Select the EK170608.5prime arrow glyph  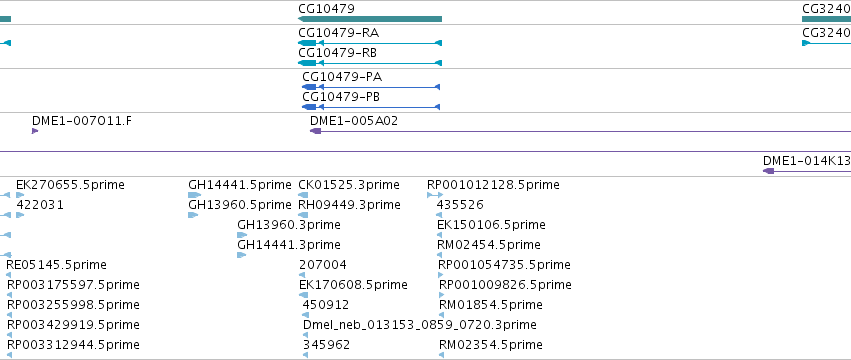304,295
